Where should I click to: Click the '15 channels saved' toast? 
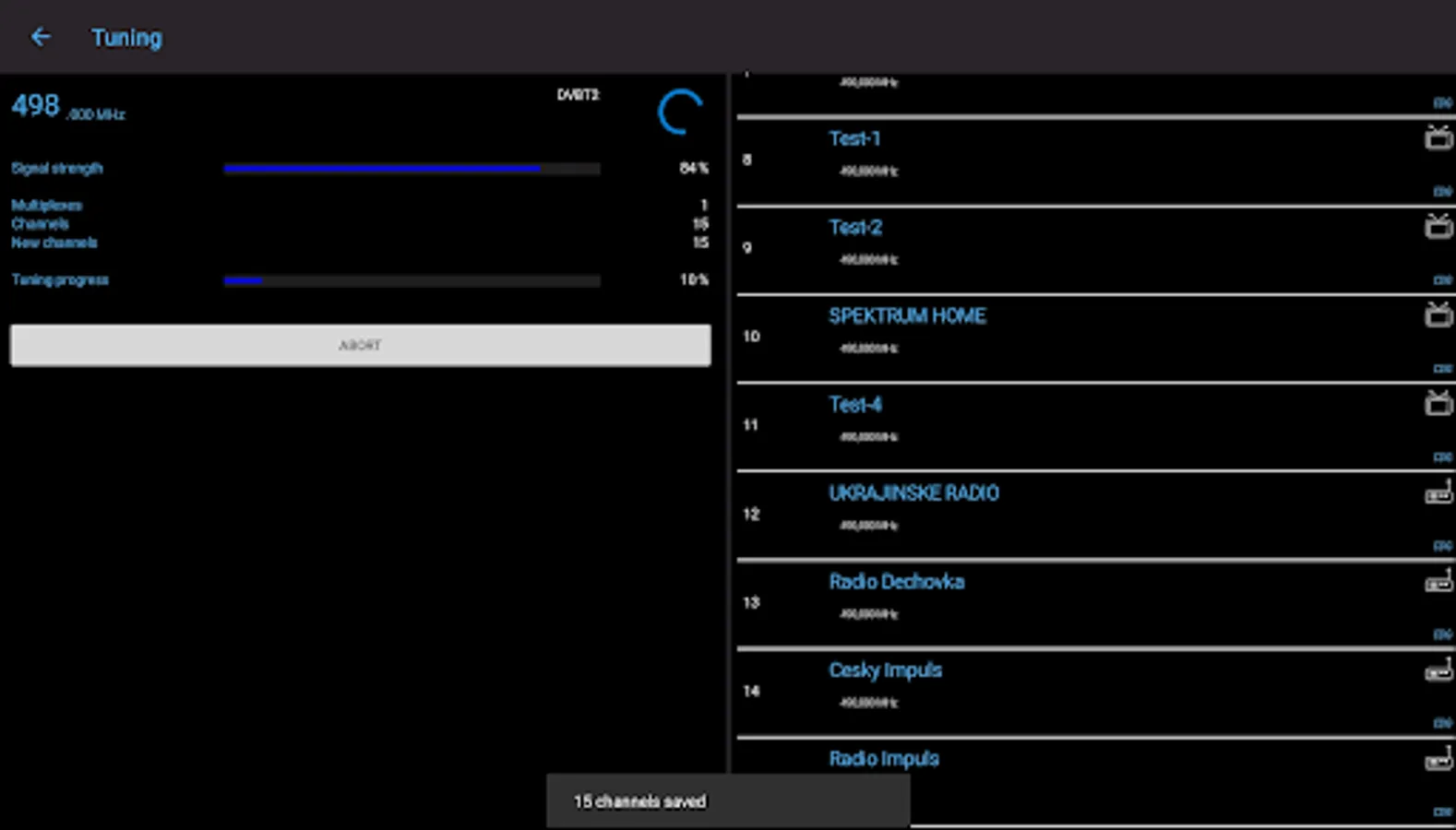pyautogui.click(x=728, y=801)
